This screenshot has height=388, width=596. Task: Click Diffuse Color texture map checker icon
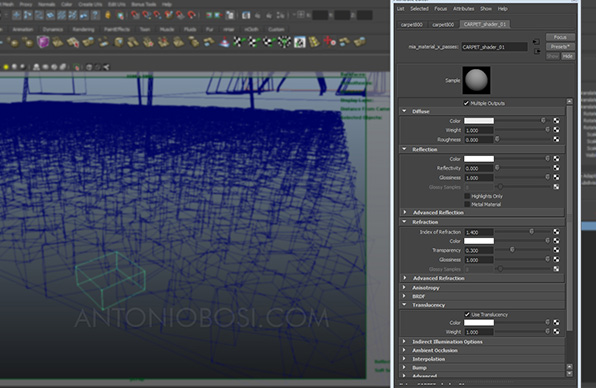pyautogui.click(x=556, y=120)
